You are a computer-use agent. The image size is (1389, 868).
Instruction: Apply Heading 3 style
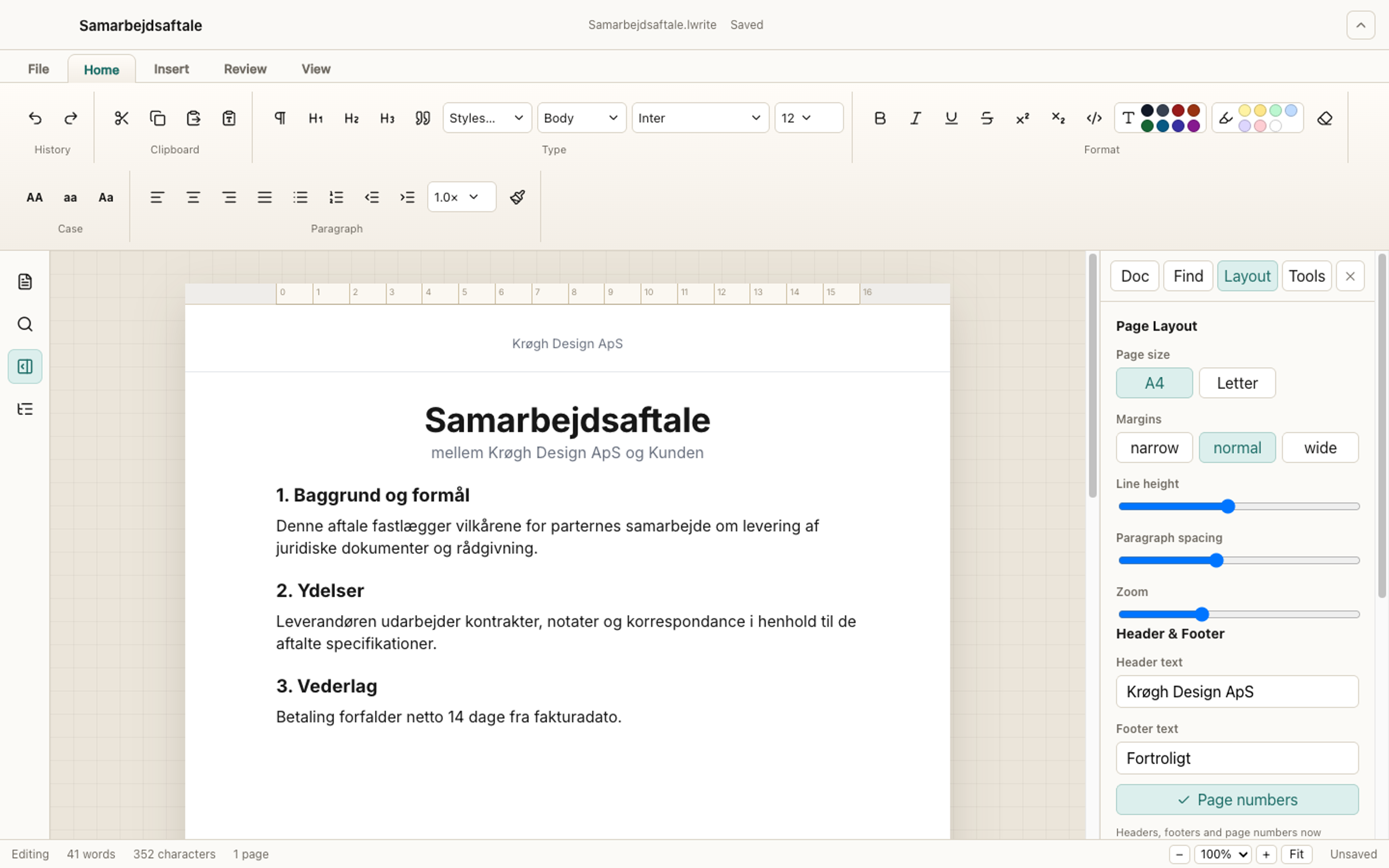click(387, 118)
